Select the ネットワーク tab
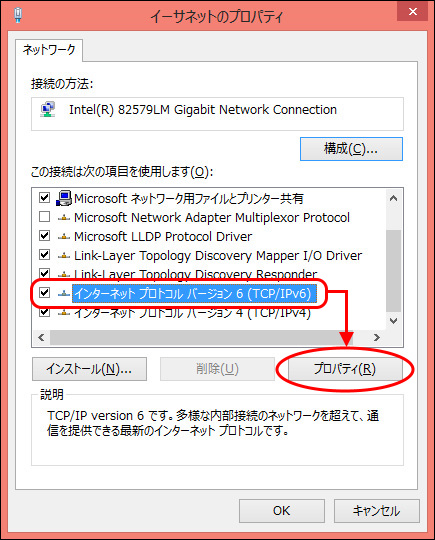Screen dimensions: 435x540 pyautogui.click(x=49, y=50)
